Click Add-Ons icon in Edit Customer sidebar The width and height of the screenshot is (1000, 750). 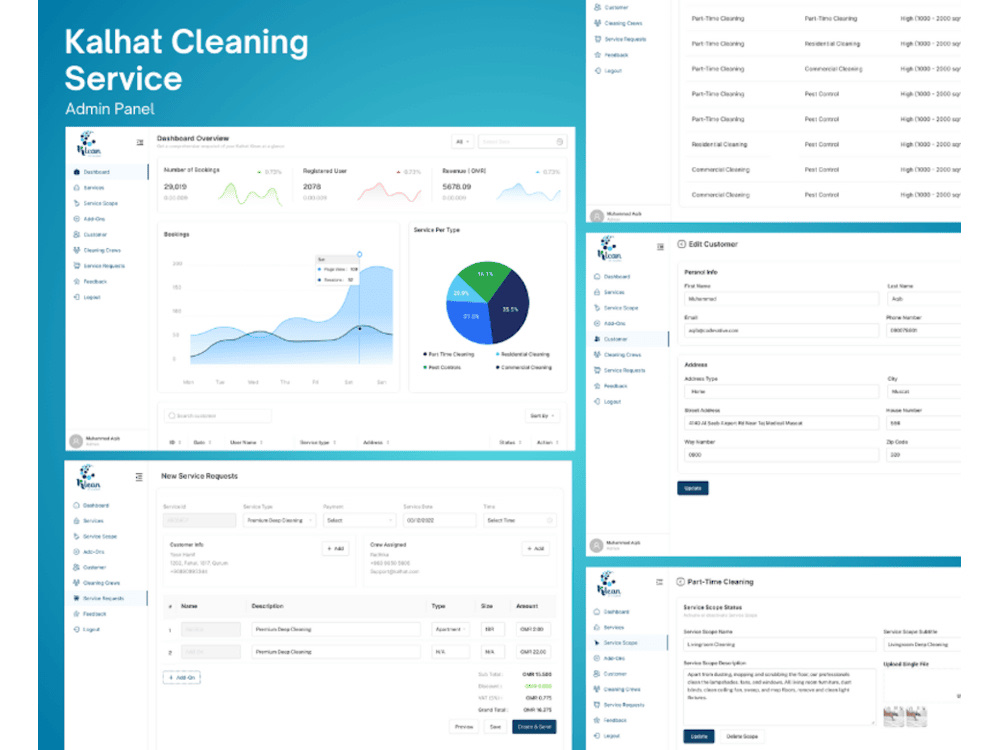coord(597,323)
